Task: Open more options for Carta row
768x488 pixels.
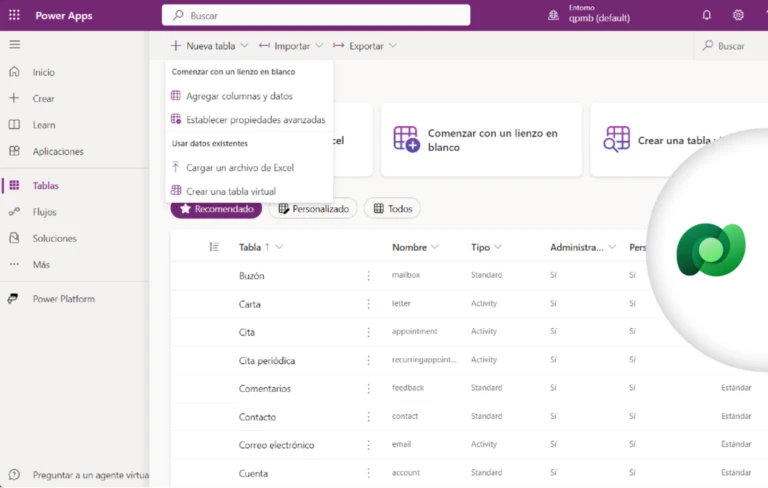Action: 368,304
